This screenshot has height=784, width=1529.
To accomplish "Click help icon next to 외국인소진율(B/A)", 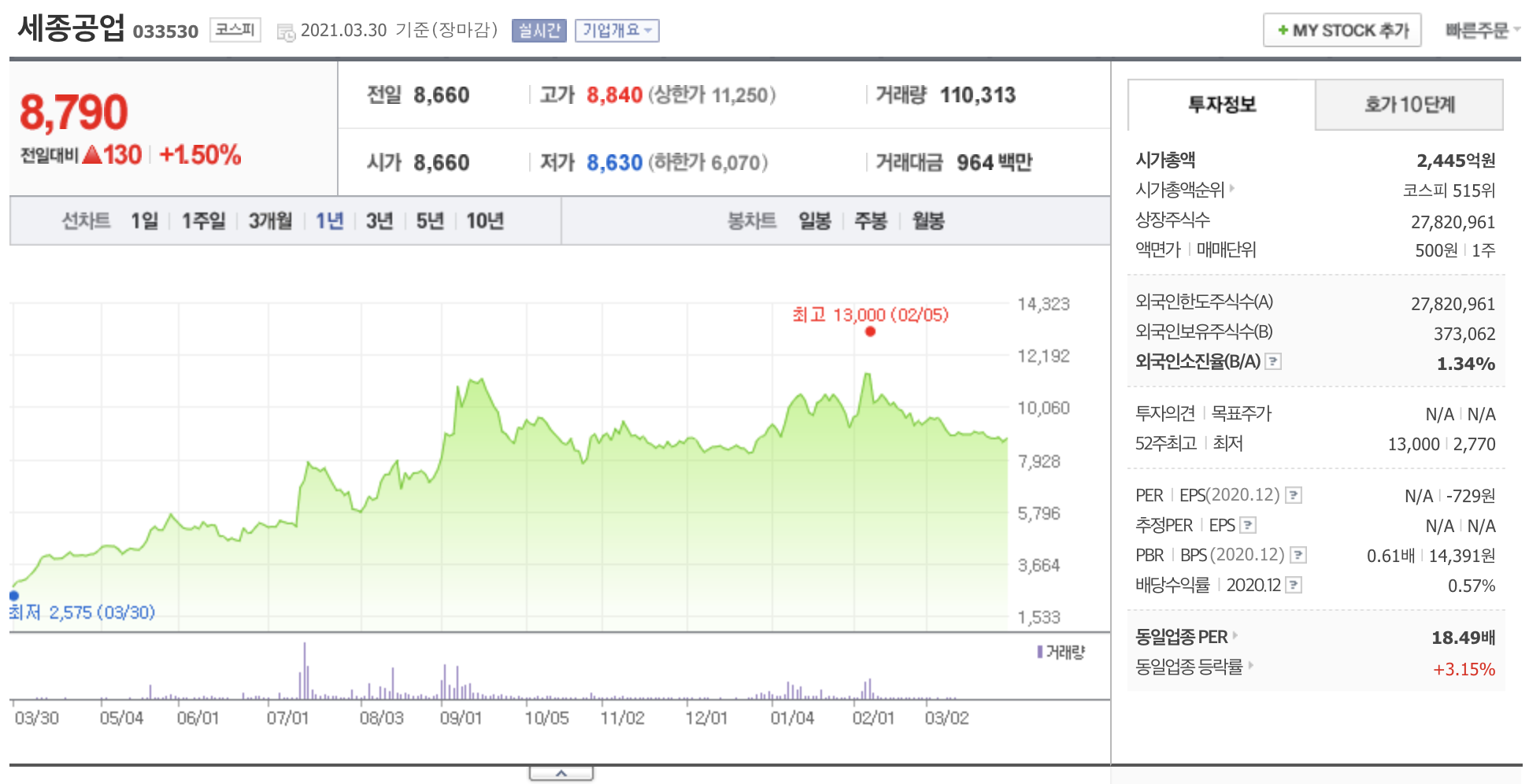I will point(1273,361).
